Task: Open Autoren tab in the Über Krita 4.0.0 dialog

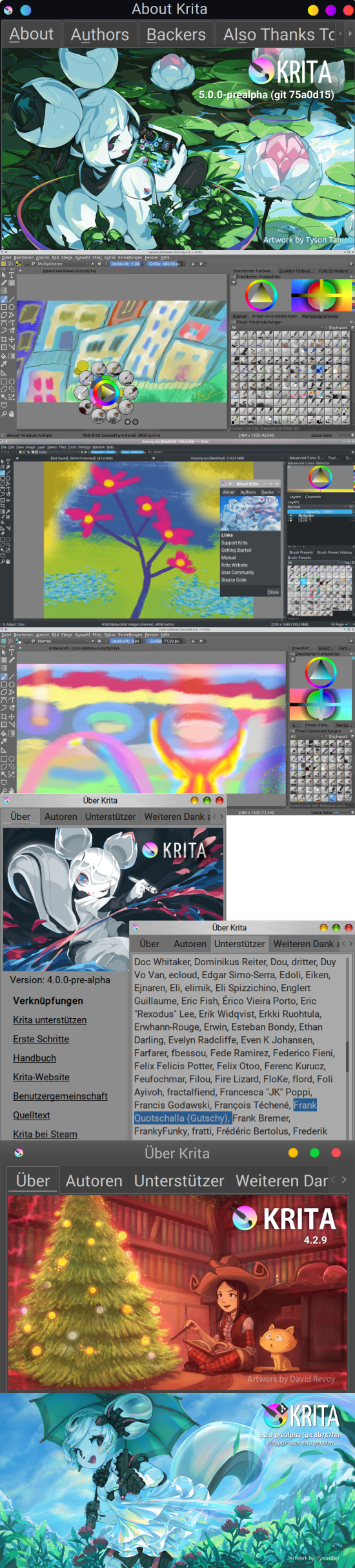Action: point(61,817)
